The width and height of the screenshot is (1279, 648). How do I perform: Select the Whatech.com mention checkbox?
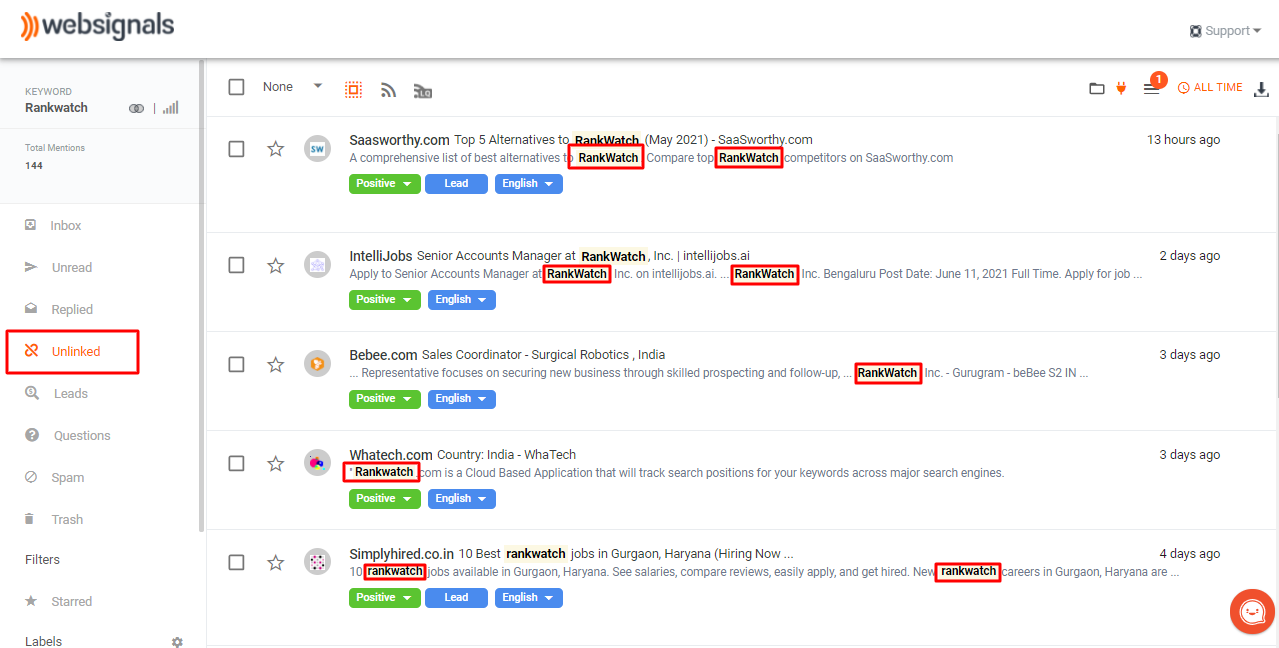(236, 463)
